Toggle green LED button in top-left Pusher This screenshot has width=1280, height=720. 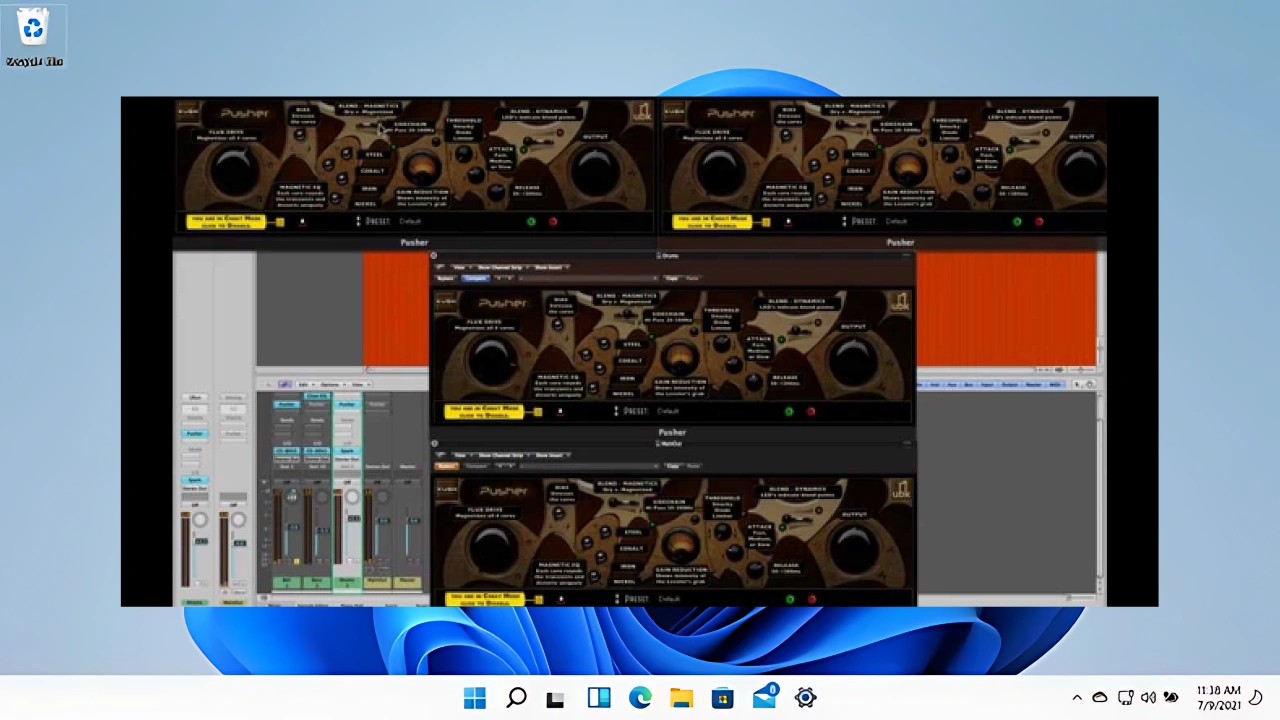pyautogui.click(x=531, y=221)
